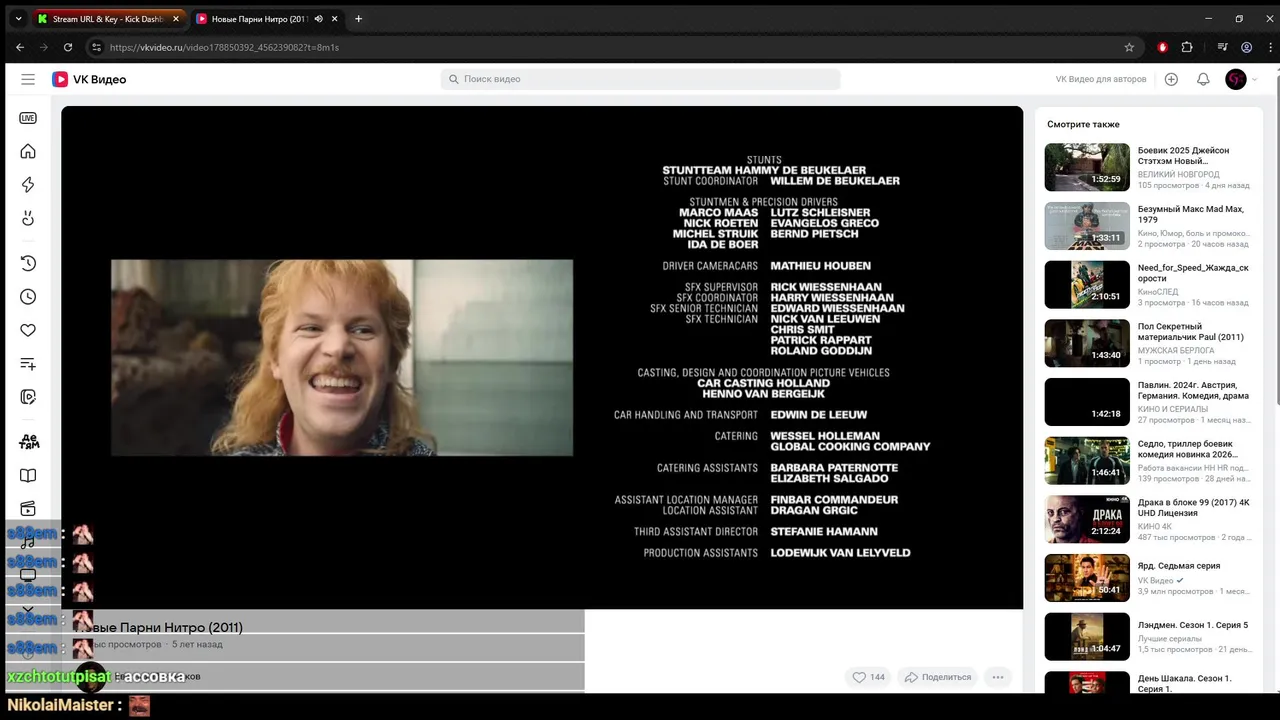Like the video with the 144 heart button

point(867,677)
